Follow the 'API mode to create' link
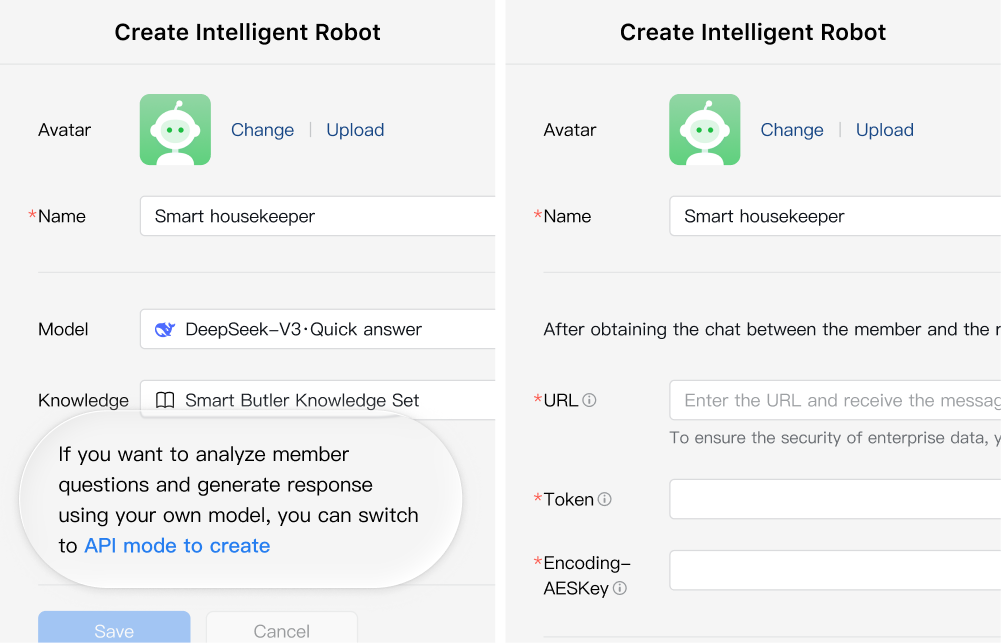 [x=177, y=546]
